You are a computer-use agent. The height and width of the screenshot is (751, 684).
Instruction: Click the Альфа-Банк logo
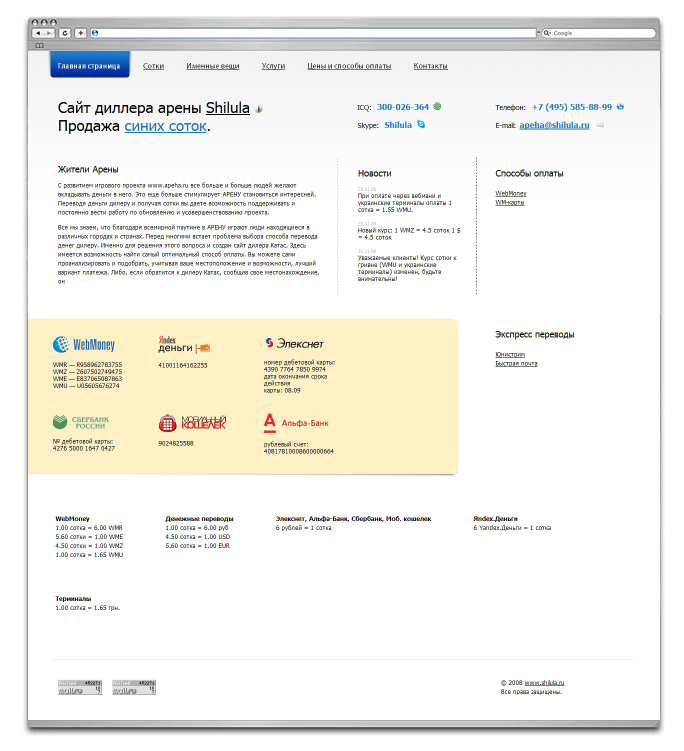tap(296, 423)
